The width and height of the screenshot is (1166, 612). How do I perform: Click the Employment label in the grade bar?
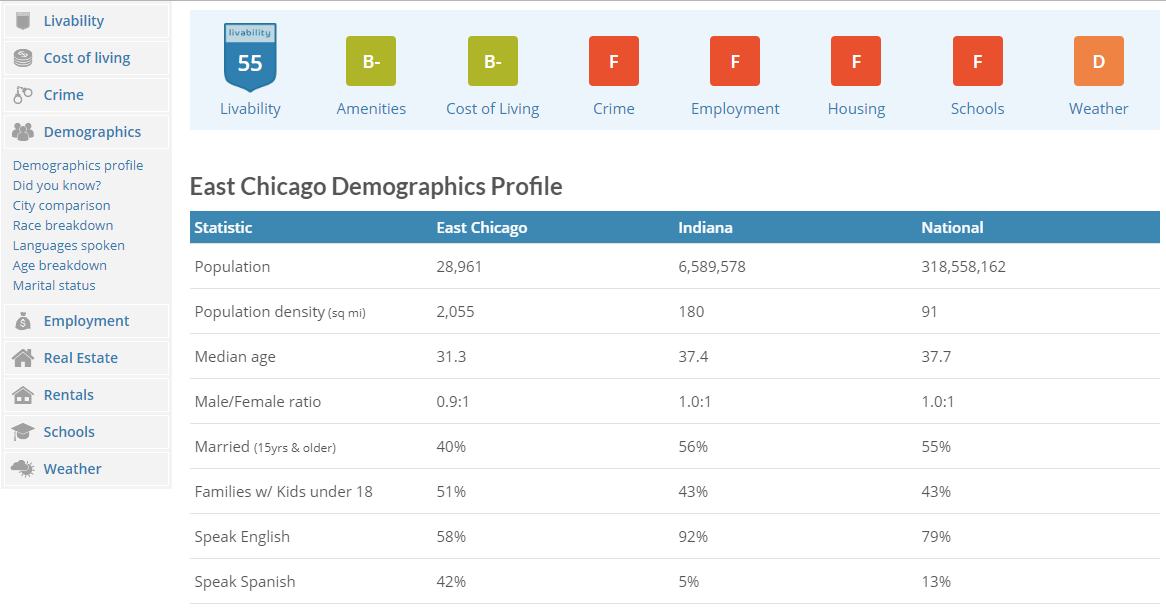pos(735,109)
